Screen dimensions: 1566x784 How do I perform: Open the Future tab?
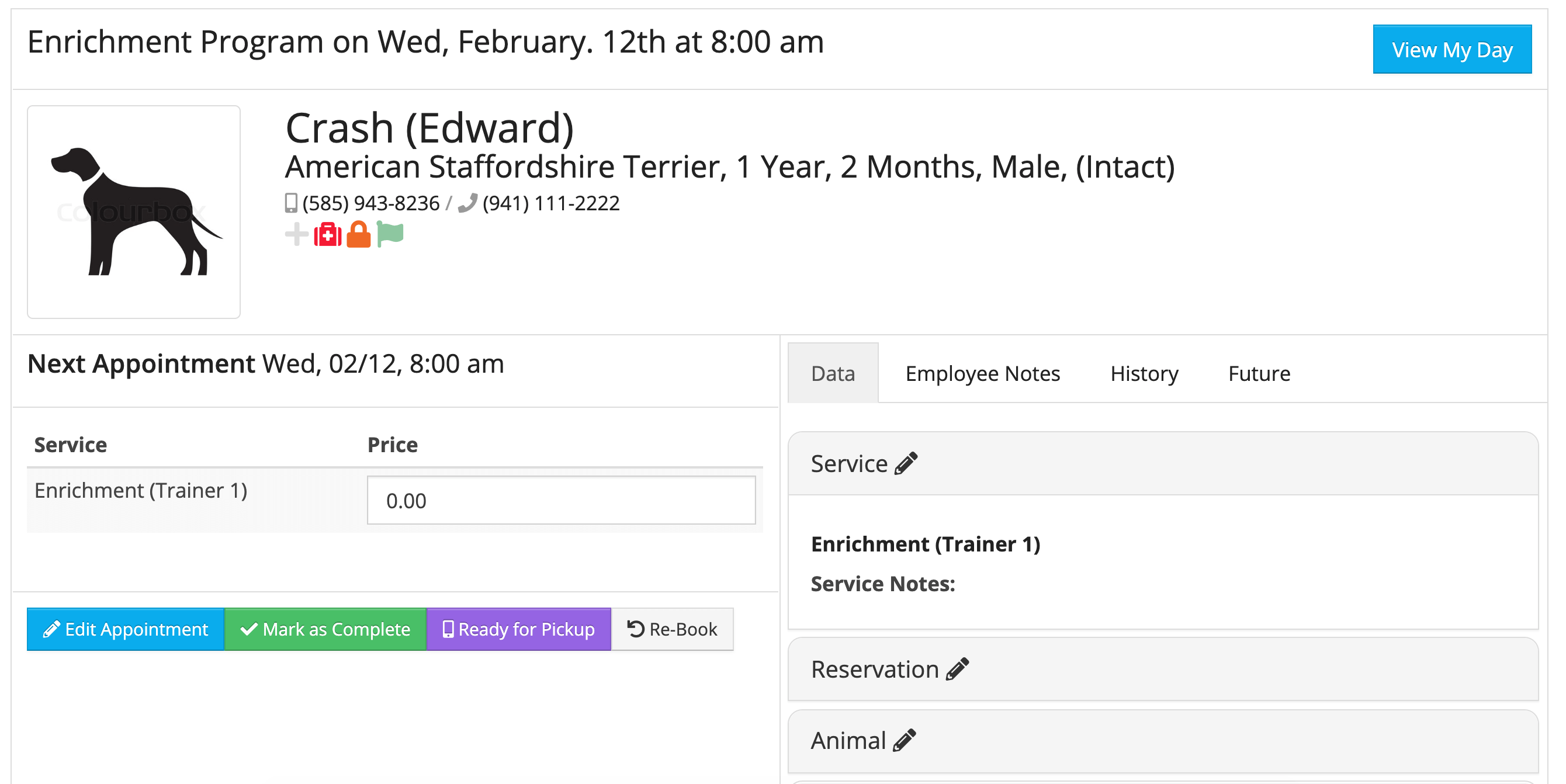[x=1259, y=373]
